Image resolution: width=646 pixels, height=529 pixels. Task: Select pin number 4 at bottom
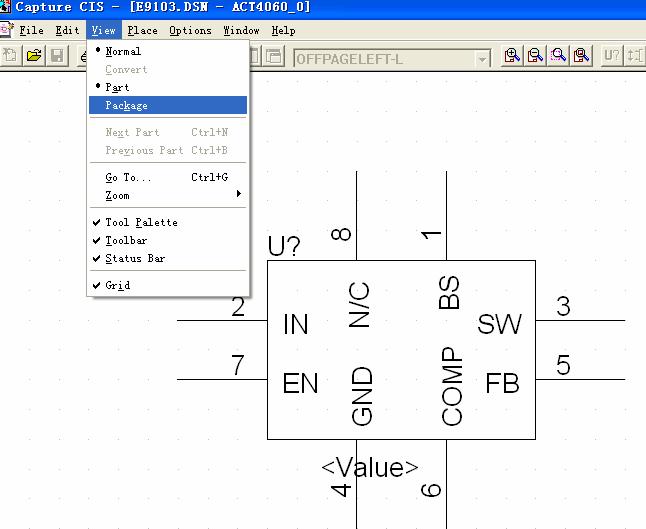341,490
